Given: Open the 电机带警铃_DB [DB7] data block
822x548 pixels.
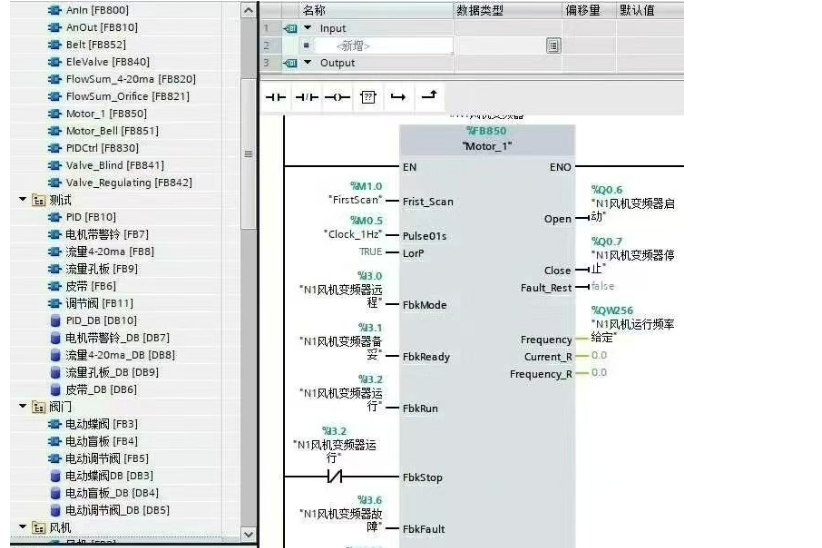Looking at the screenshot, I should click(x=117, y=338).
